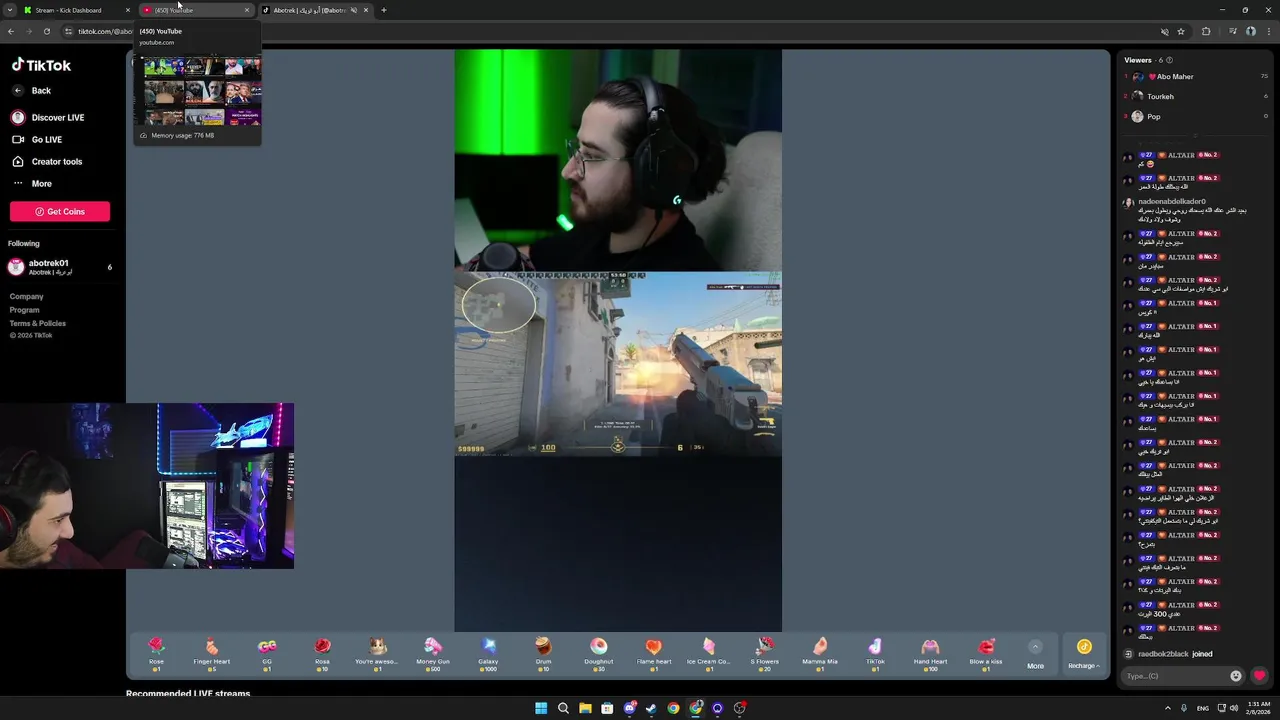Click the Get Coins button
The width and height of the screenshot is (1280, 720).
pos(60,212)
